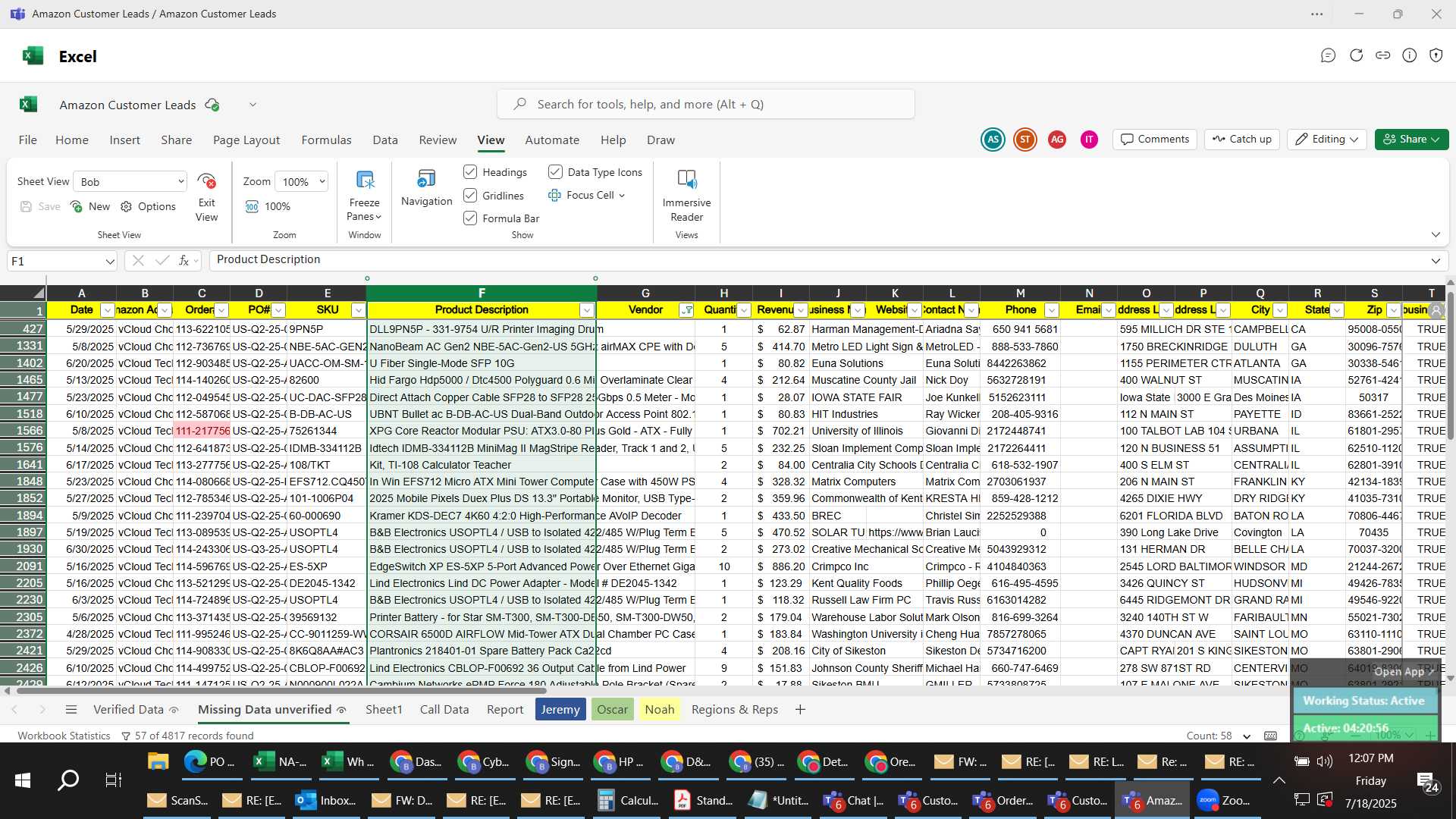1456x819 pixels.
Task: Click the Freeze Panes icon
Action: pos(365,180)
